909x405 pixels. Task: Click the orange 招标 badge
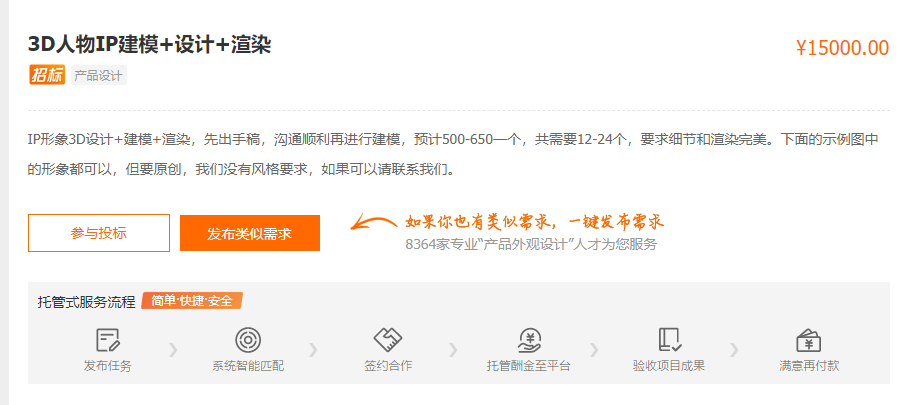(47, 75)
